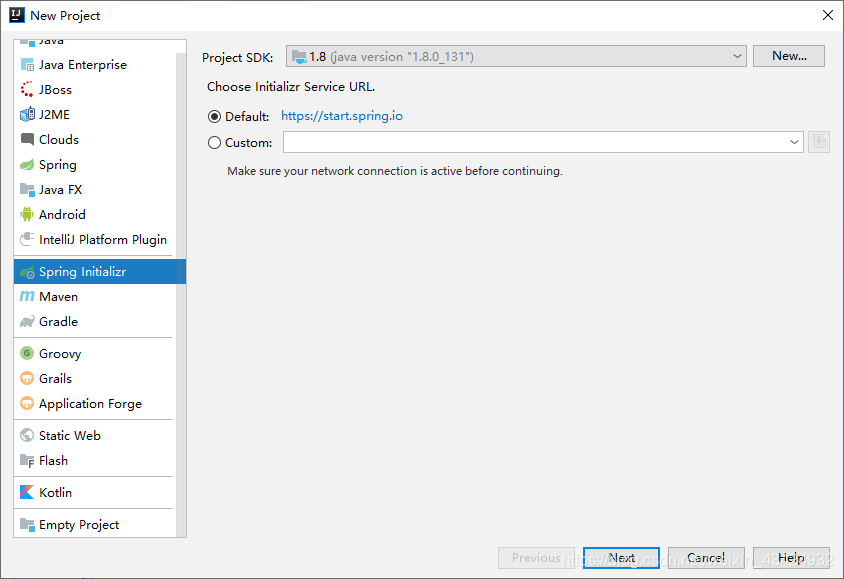Click the disabled Previous button
The height and width of the screenshot is (579, 844).
536,558
